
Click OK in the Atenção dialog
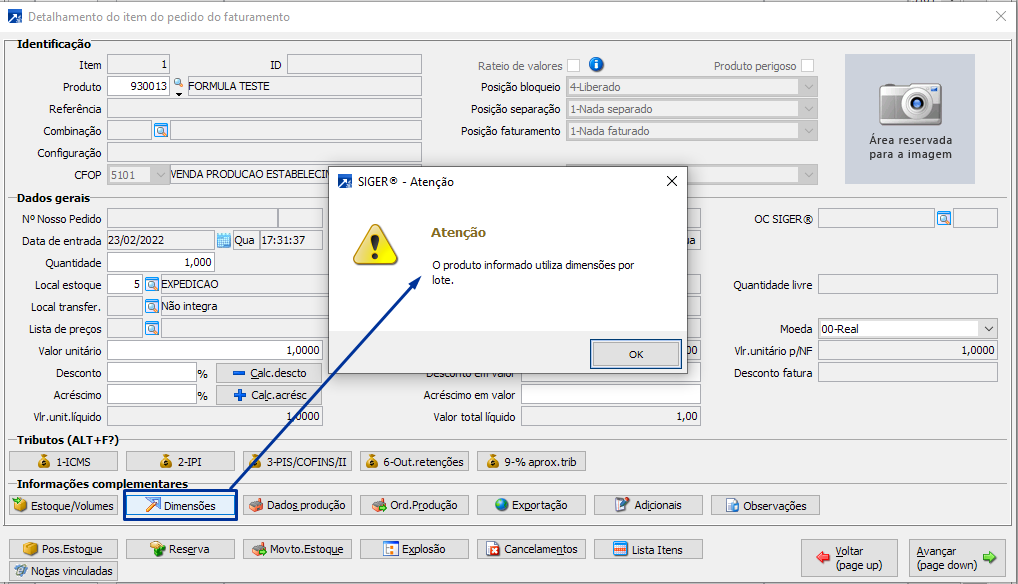pyautogui.click(x=636, y=354)
